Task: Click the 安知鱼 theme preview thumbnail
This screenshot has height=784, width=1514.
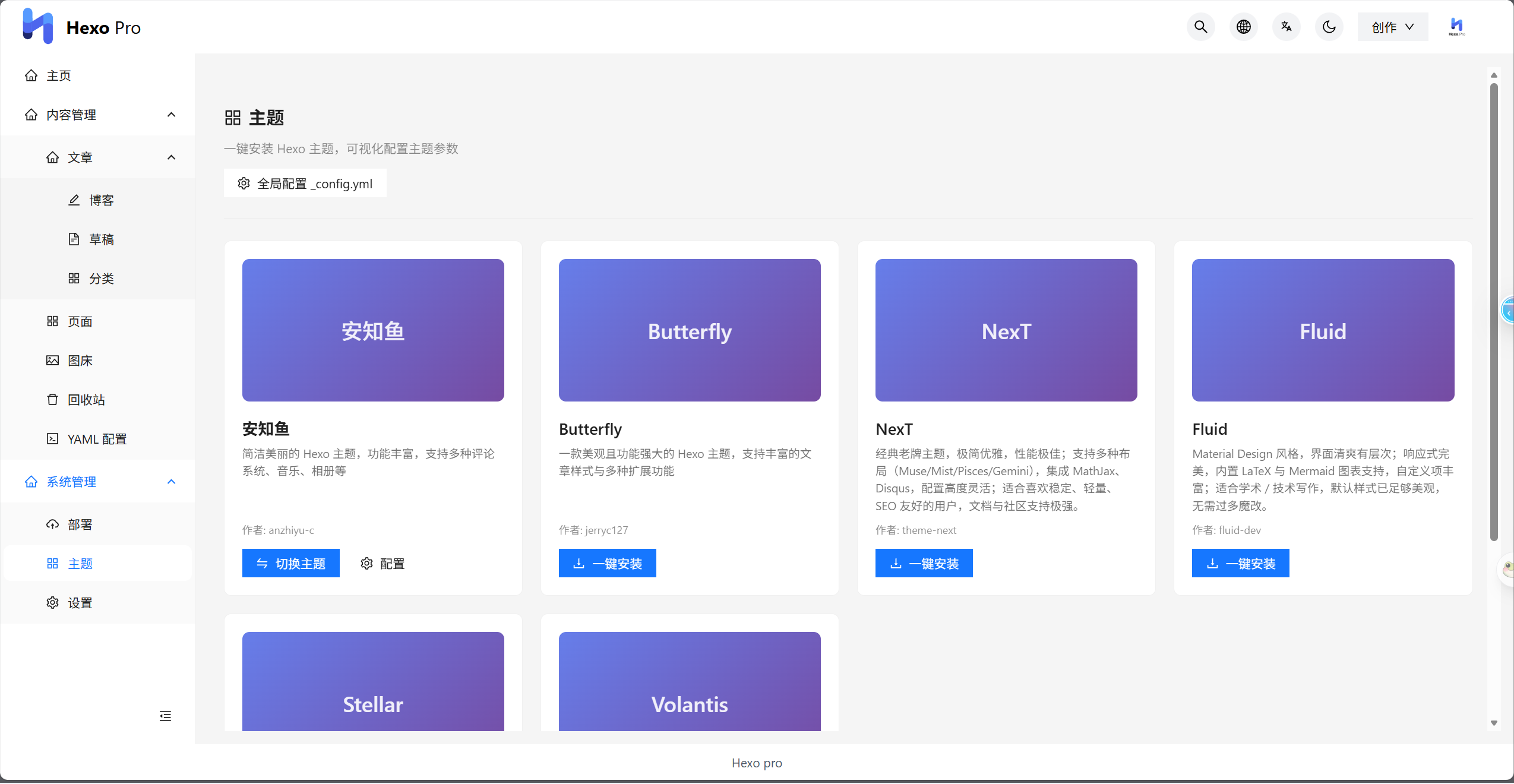Action: [373, 330]
